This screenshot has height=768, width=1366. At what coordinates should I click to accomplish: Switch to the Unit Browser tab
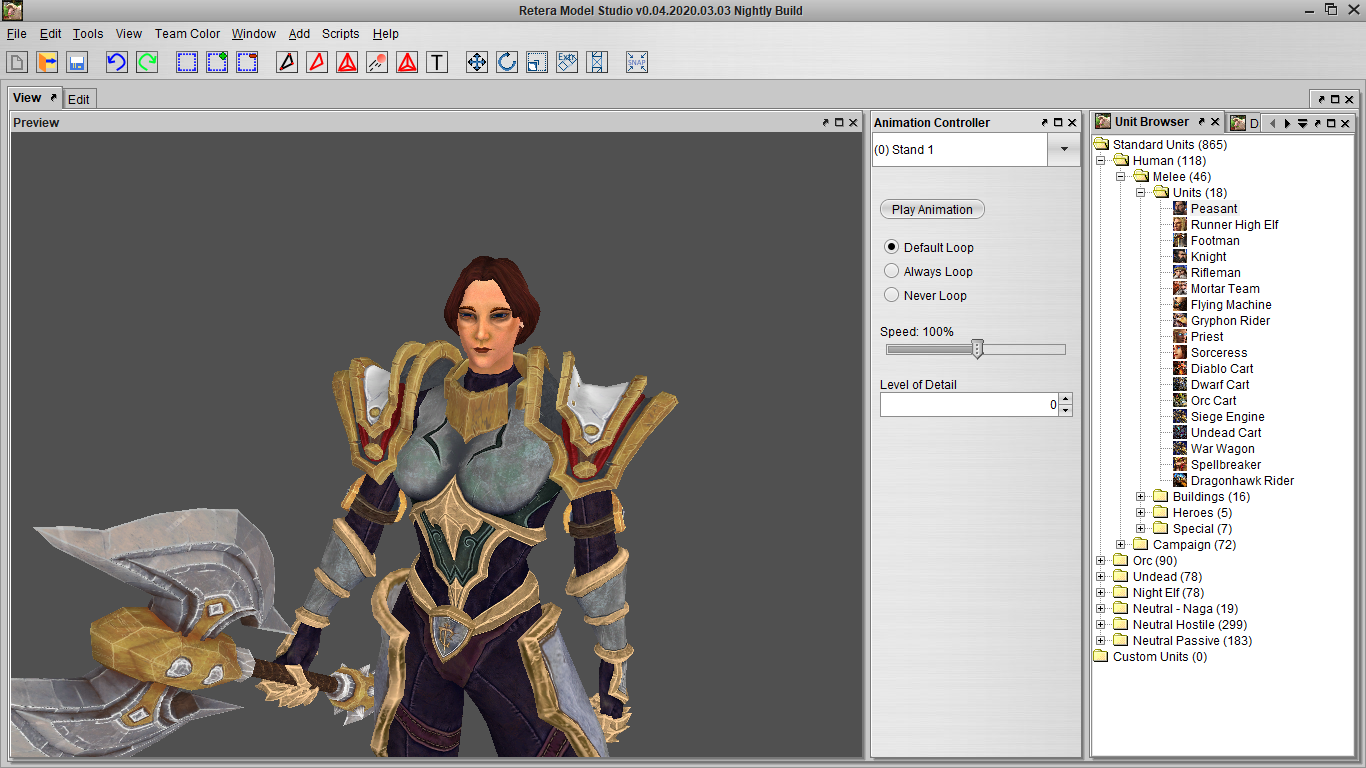pyautogui.click(x=1152, y=122)
